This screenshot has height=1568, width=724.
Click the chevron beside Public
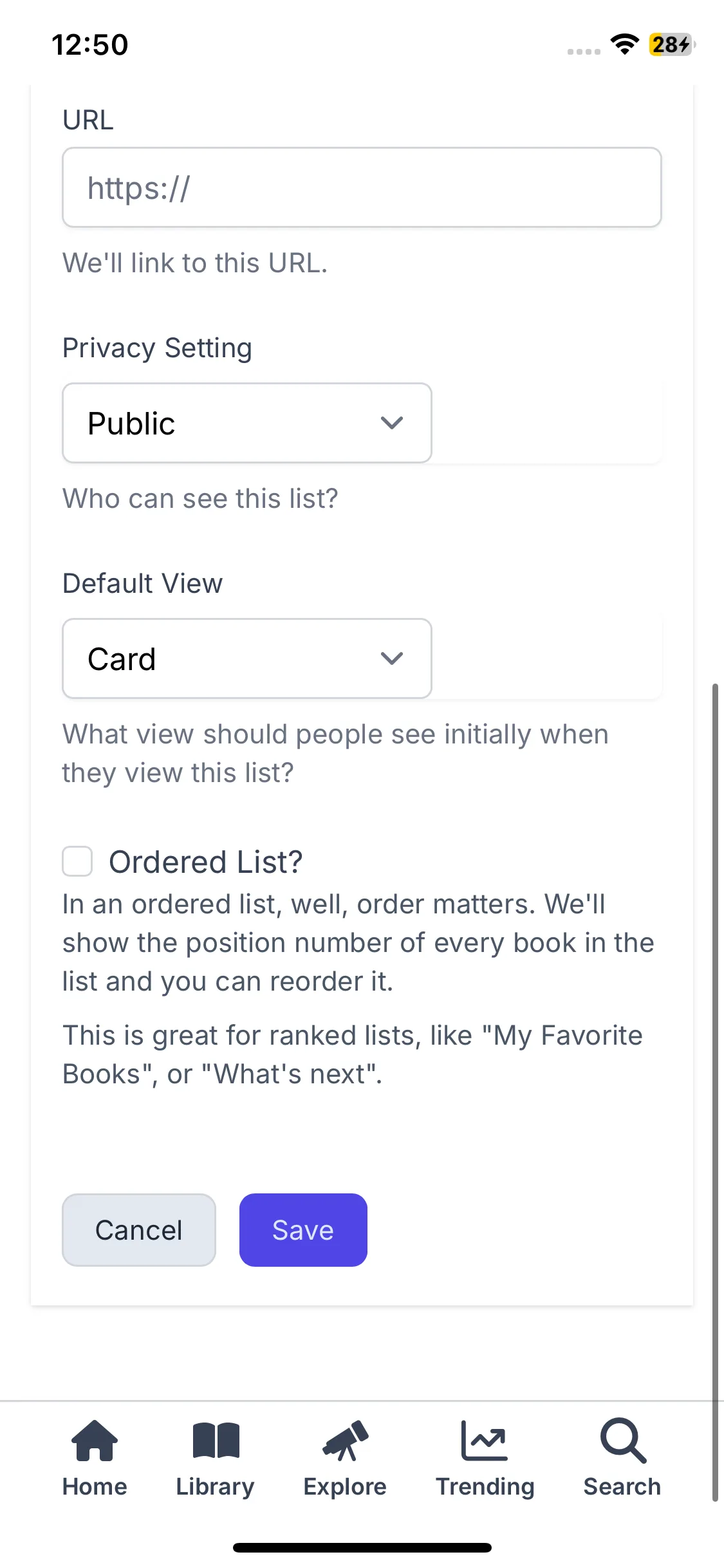(392, 423)
